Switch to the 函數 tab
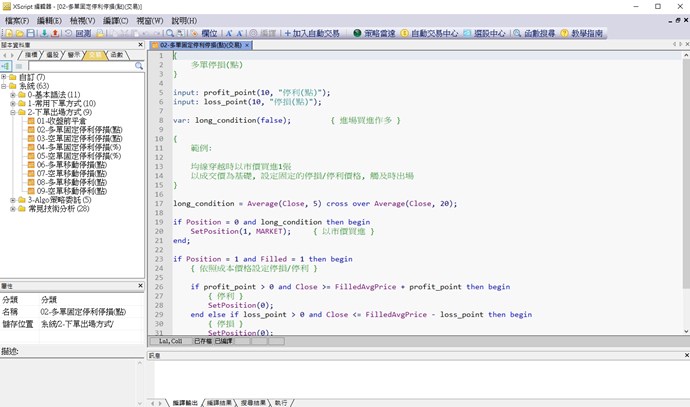 pyautogui.click(x=117, y=55)
